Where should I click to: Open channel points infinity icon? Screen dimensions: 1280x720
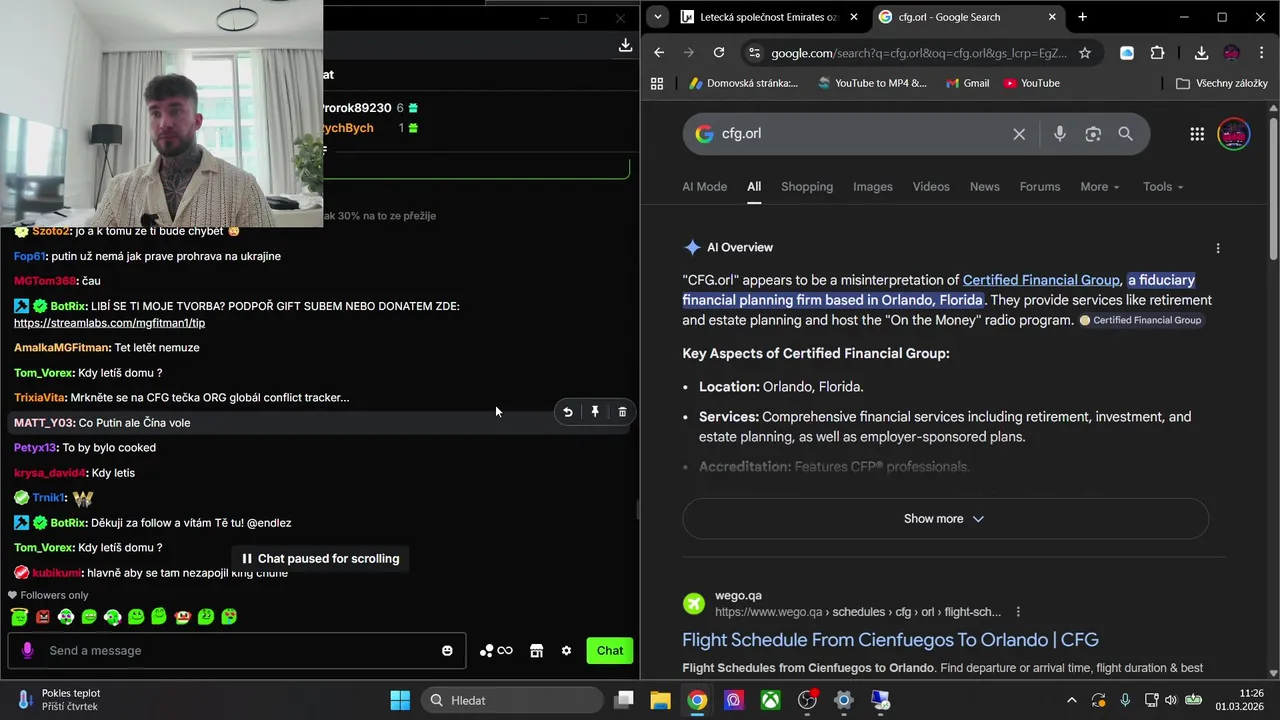[496, 651]
